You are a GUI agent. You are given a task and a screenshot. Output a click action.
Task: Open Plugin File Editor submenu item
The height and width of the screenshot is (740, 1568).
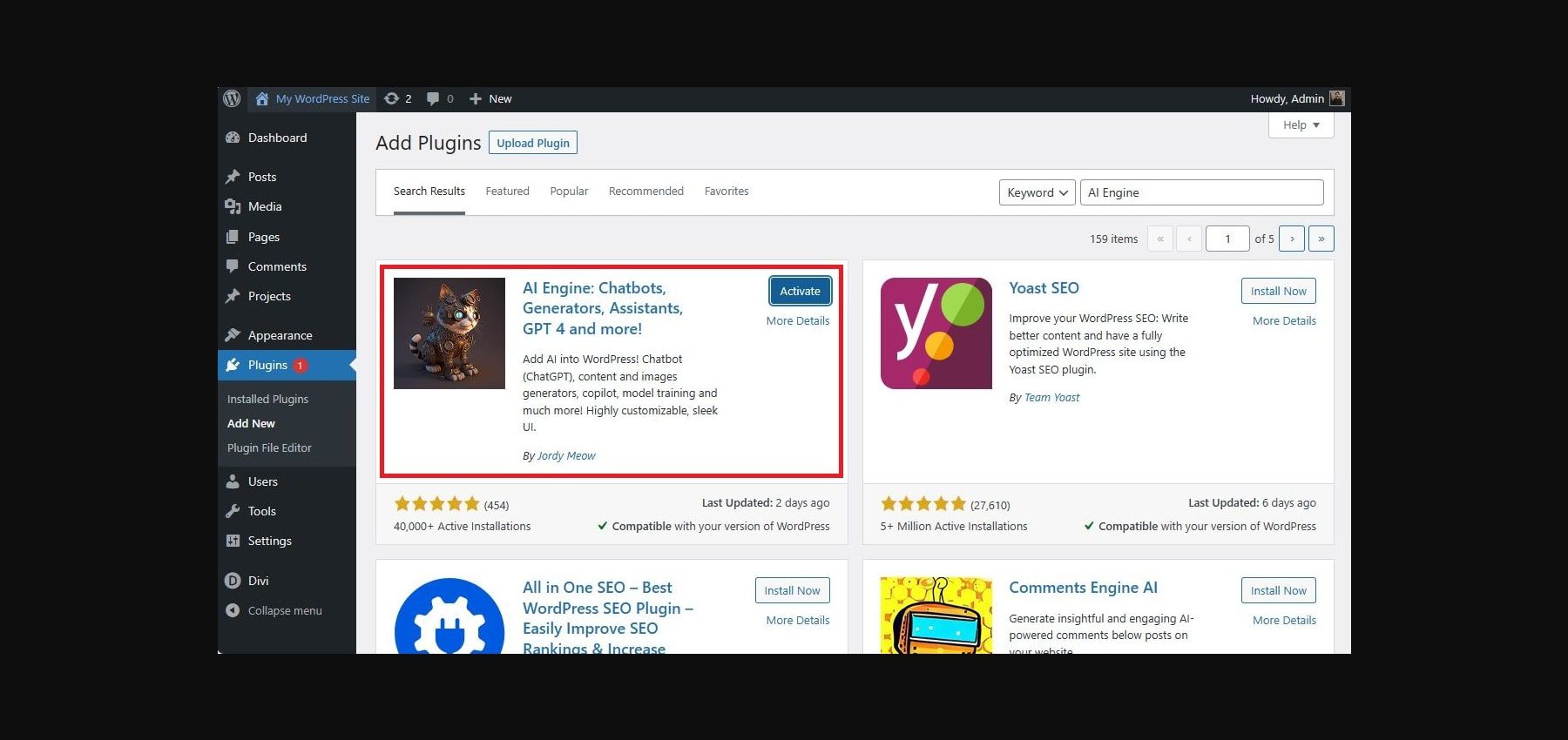[269, 447]
